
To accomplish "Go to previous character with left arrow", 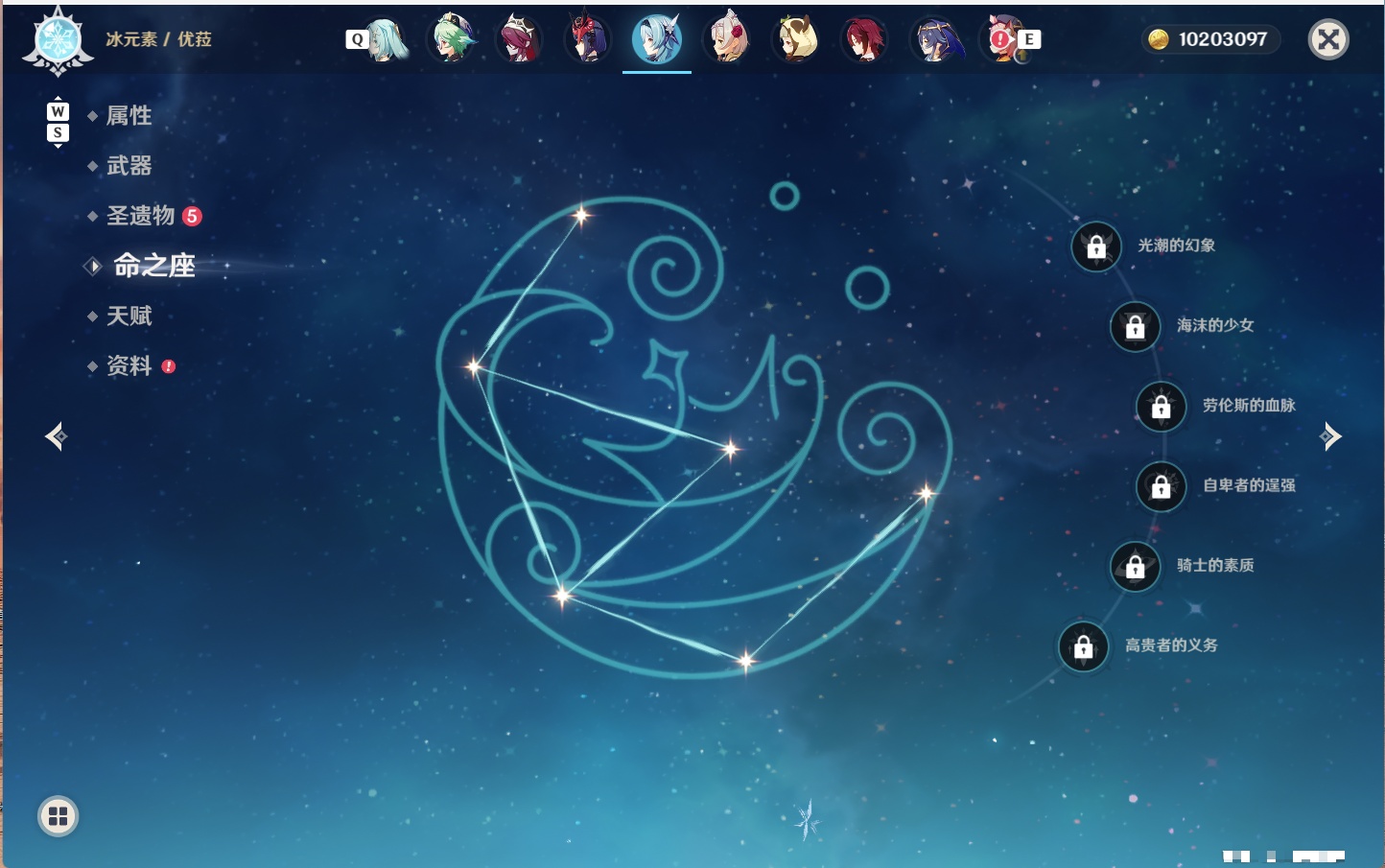I will (56, 436).
